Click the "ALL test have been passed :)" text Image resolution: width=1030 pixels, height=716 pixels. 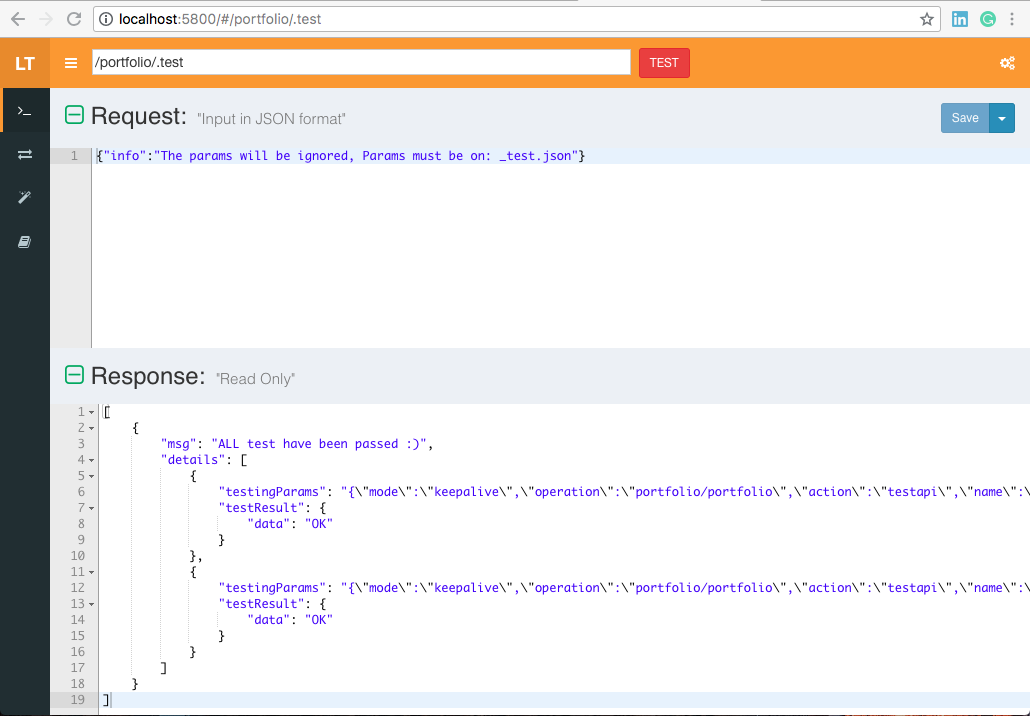point(319,444)
